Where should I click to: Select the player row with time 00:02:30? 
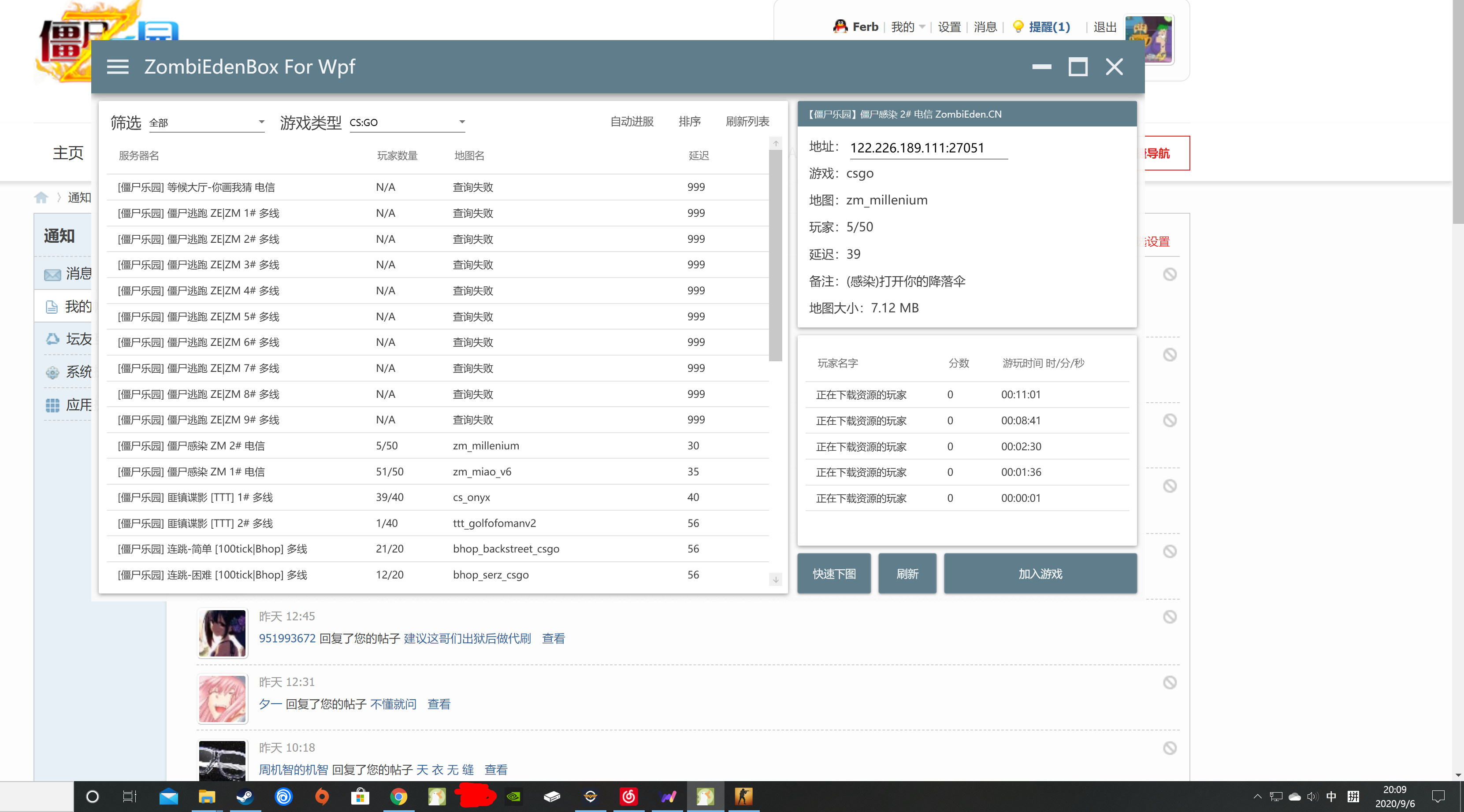(x=967, y=446)
